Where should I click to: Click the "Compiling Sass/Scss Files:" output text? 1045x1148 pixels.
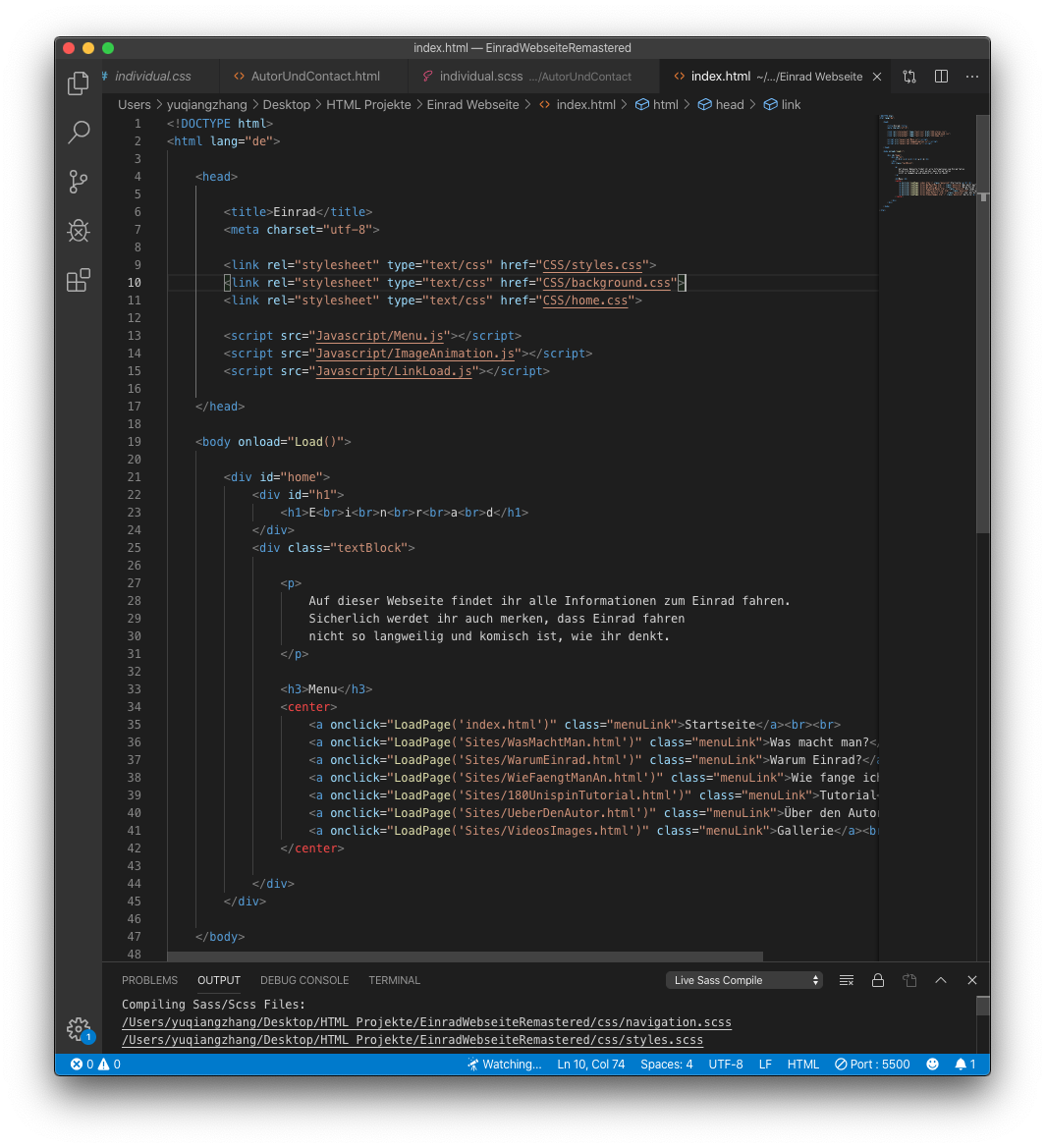[x=213, y=1005]
